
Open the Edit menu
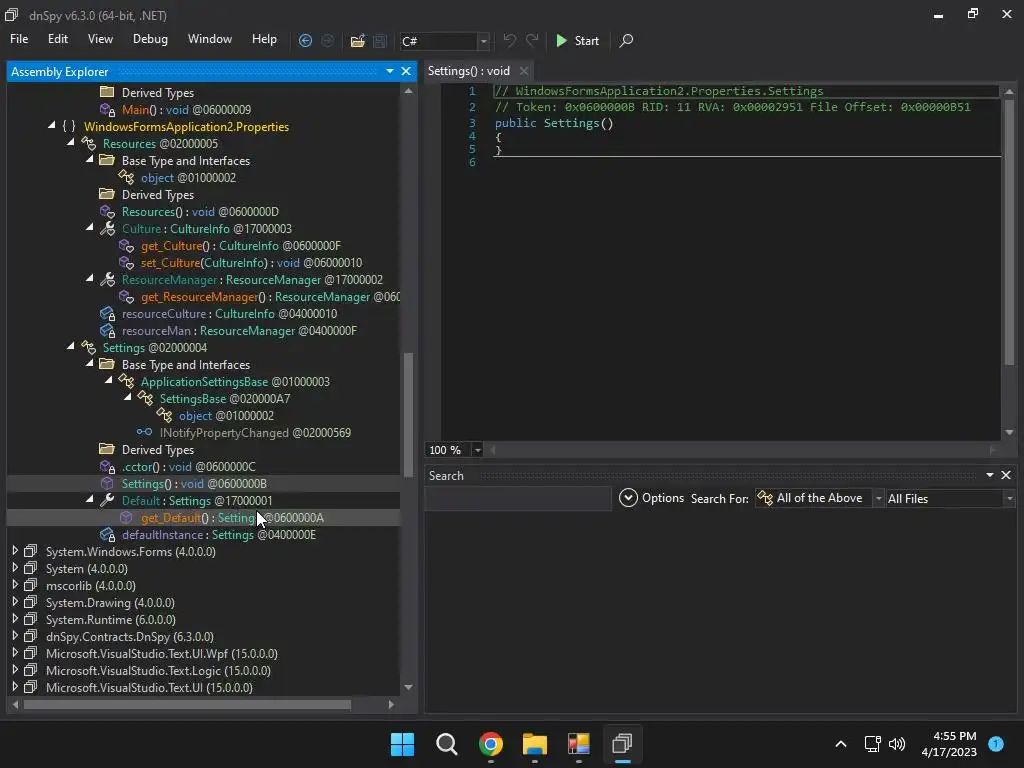[x=57, y=39]
